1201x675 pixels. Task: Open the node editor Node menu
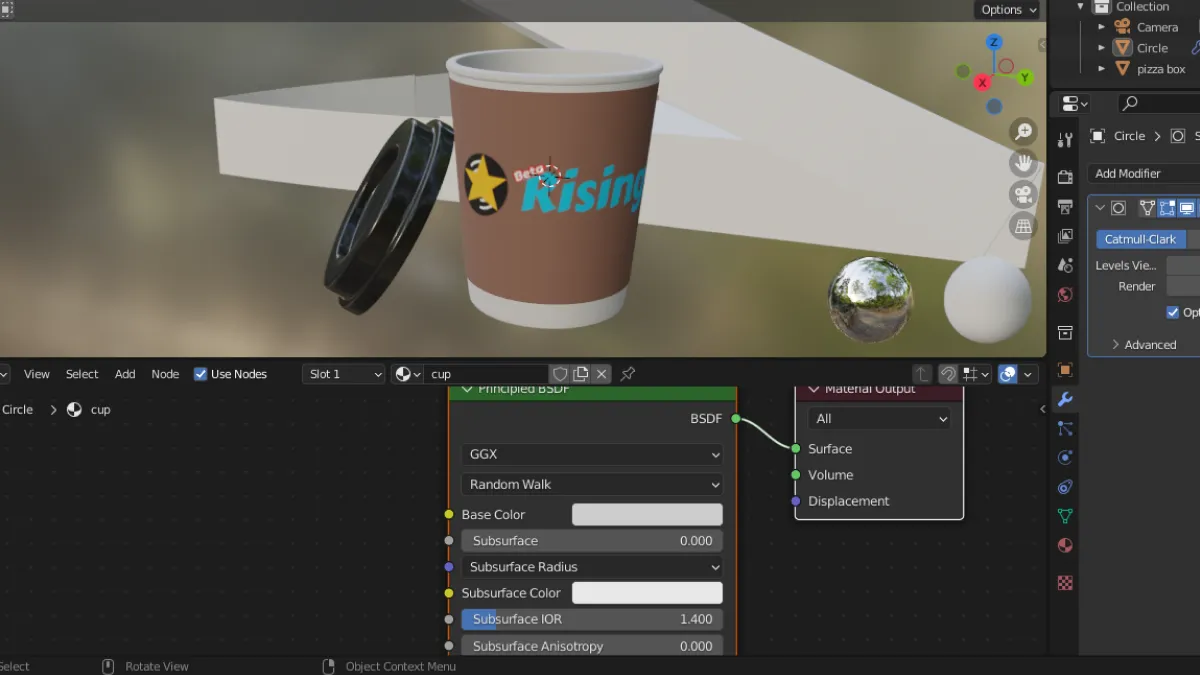click(165, 374)
